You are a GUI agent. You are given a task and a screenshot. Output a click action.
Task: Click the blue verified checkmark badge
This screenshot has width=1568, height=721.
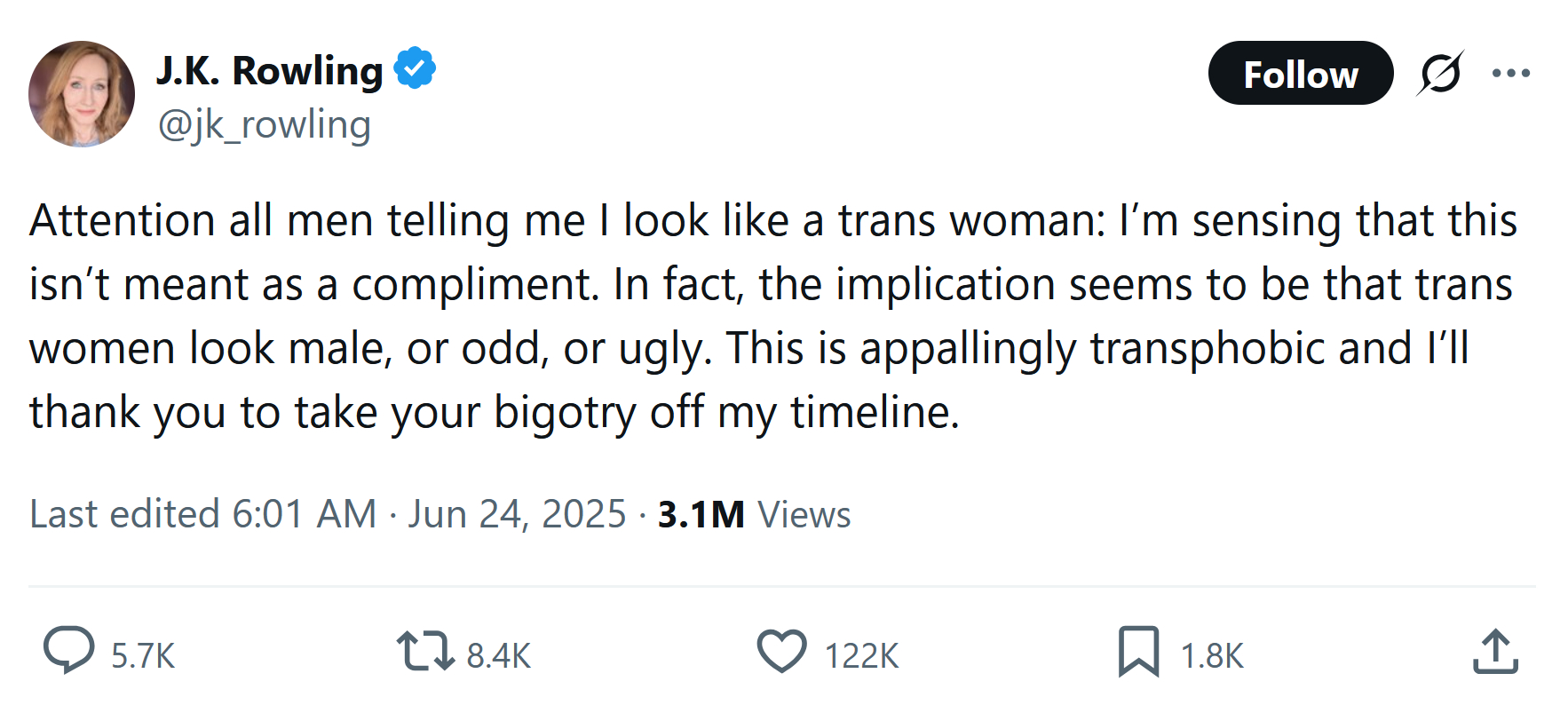415,69
